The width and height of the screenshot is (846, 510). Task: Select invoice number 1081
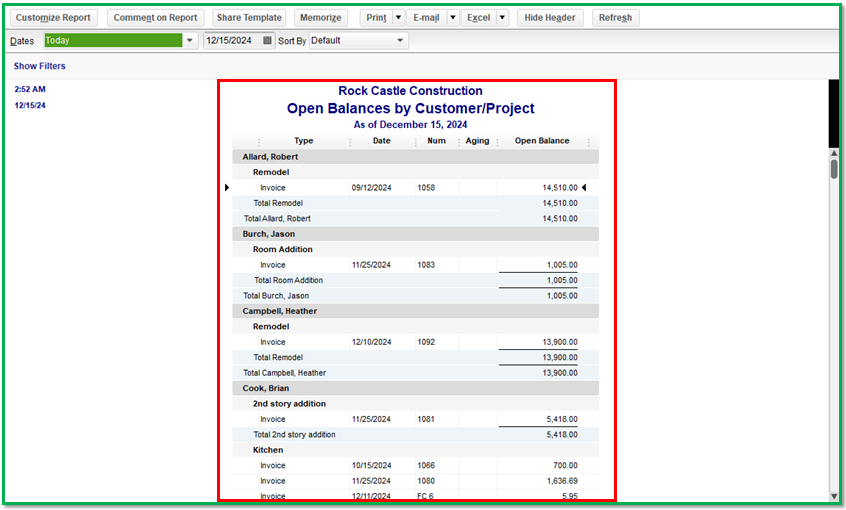(x=426, y=419)
